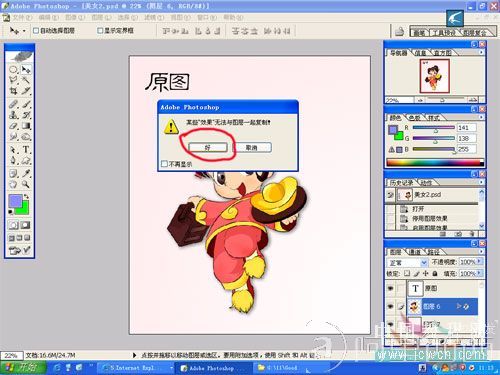Switch to the 动作 tab
This screenshot has width=500, height=375.
click(x=426, y=183)
